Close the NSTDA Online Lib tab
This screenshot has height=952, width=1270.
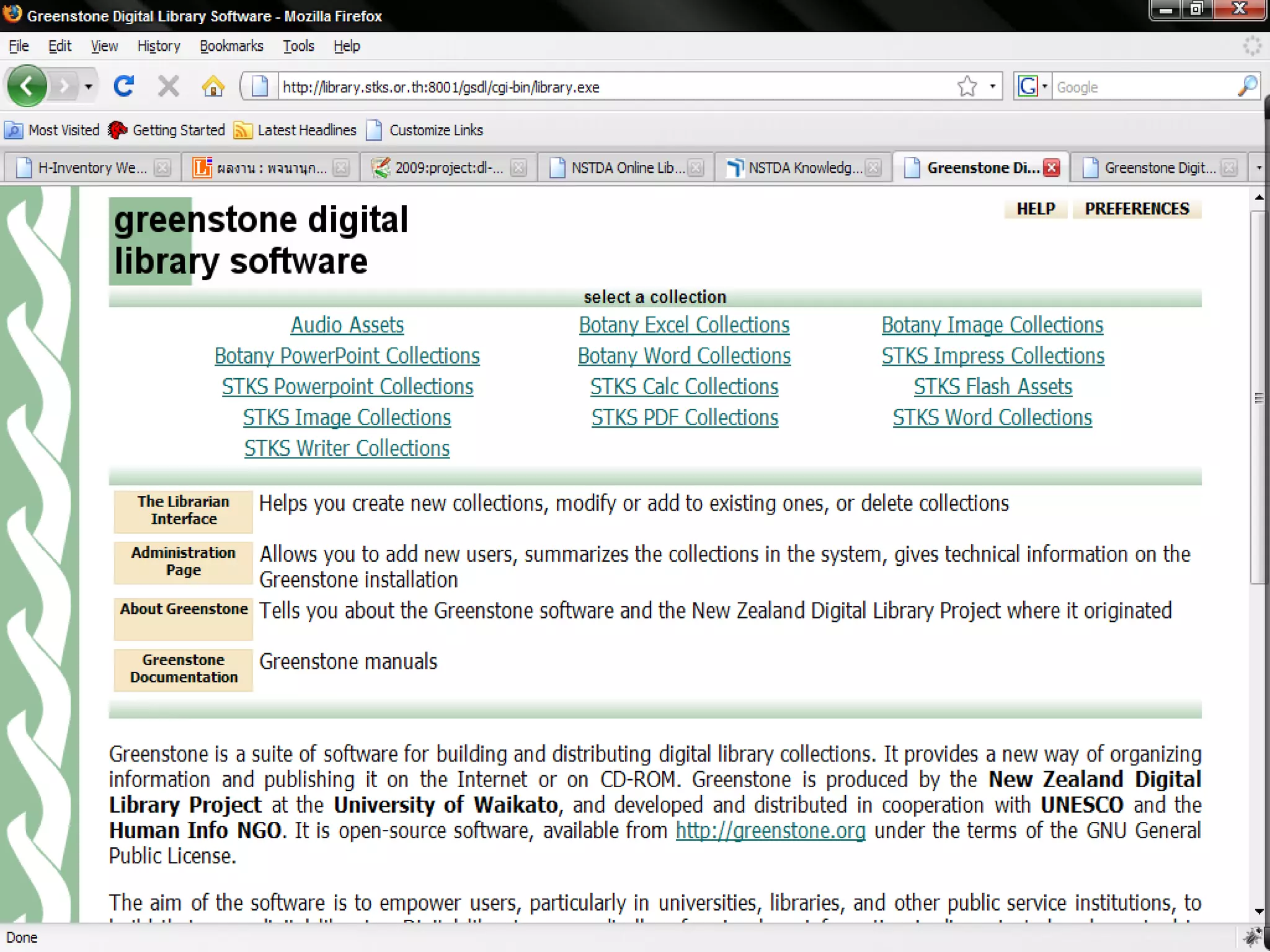(696, 168)
